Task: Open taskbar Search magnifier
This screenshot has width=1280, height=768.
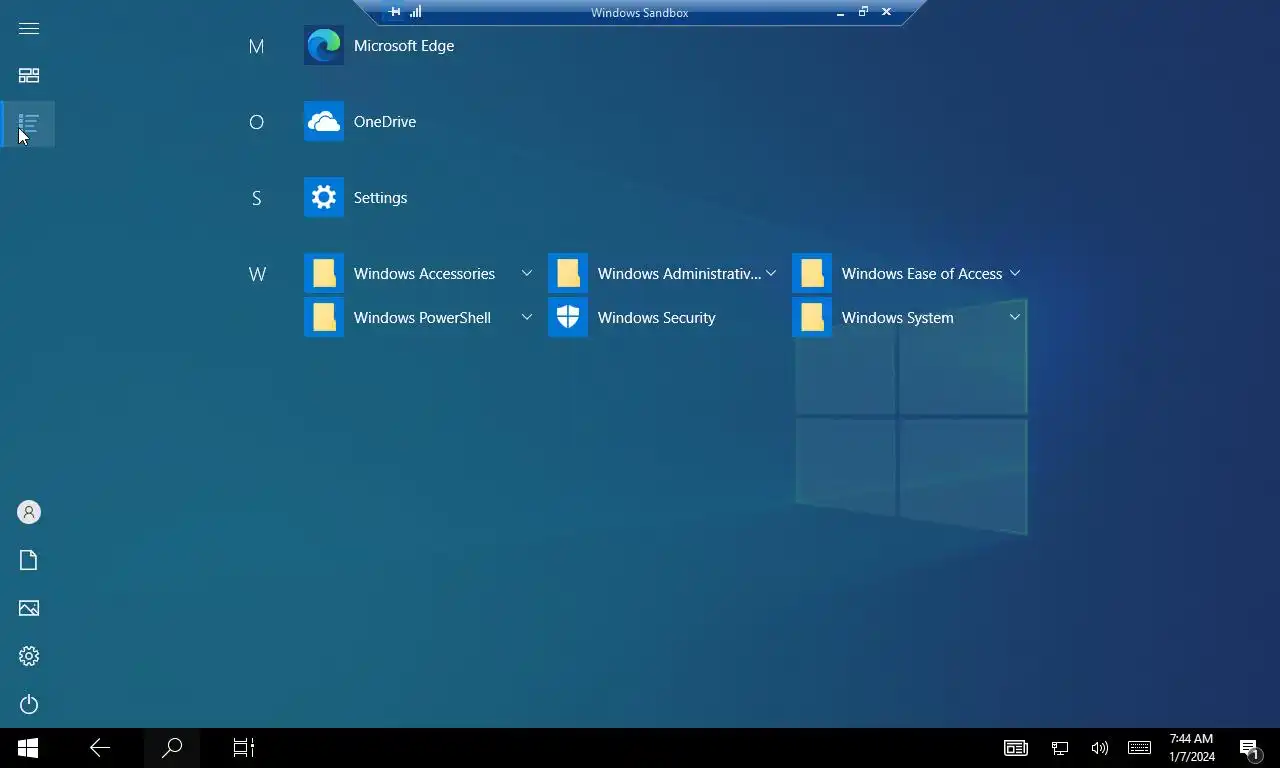Action: click(172, 748)
